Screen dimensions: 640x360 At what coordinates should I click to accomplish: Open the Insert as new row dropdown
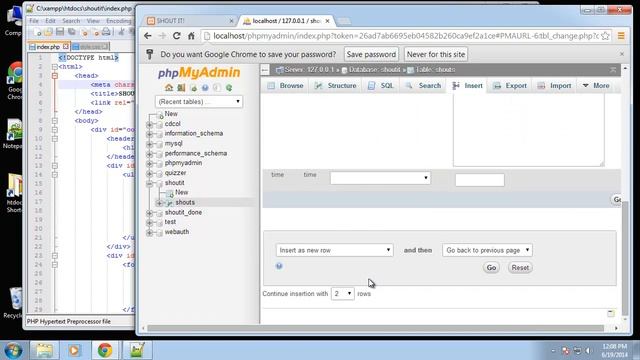(x=334, y=250)
